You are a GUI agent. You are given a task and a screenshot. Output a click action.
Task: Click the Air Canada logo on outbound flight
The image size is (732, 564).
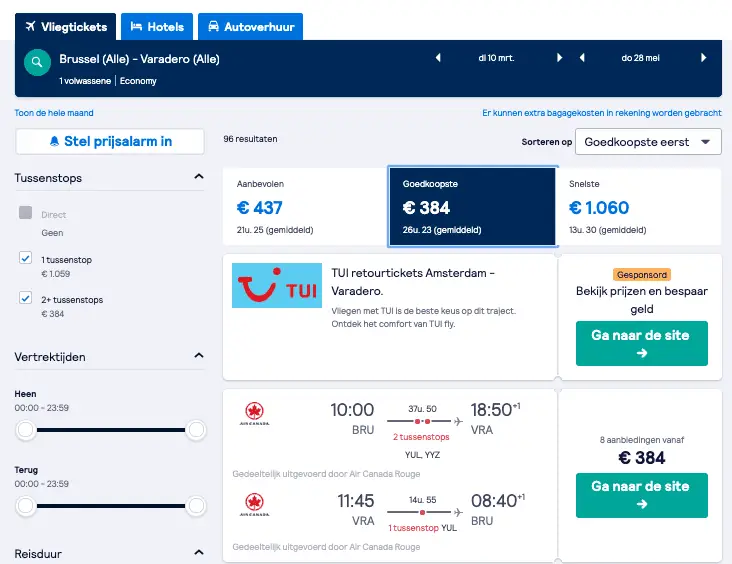coord(254,414)
